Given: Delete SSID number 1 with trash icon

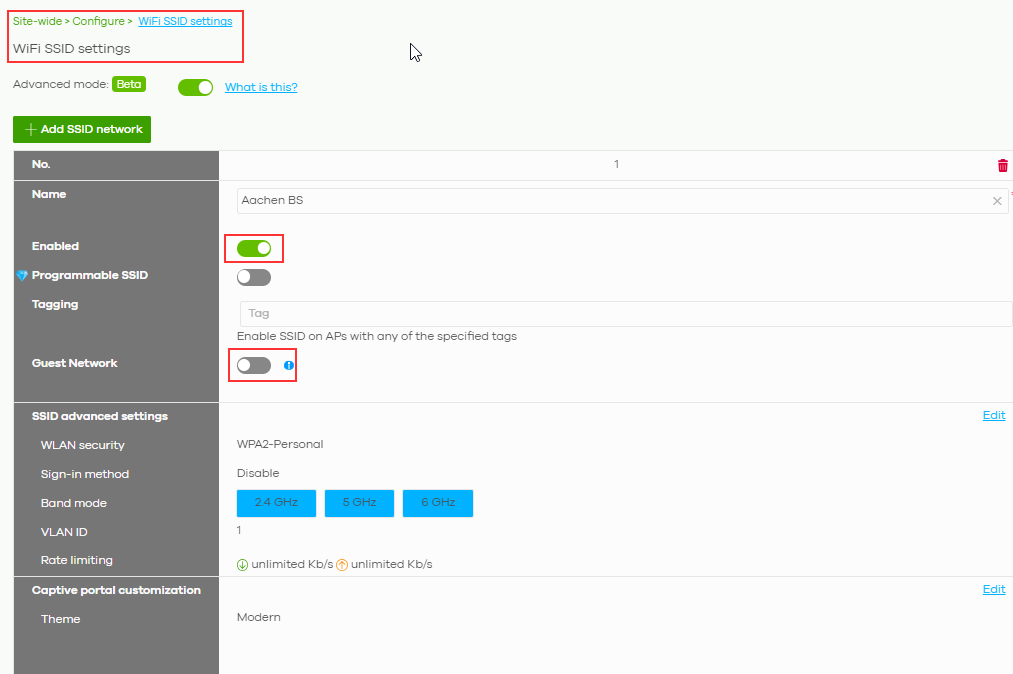Looking at the screenshot, I should [1003, 166].
